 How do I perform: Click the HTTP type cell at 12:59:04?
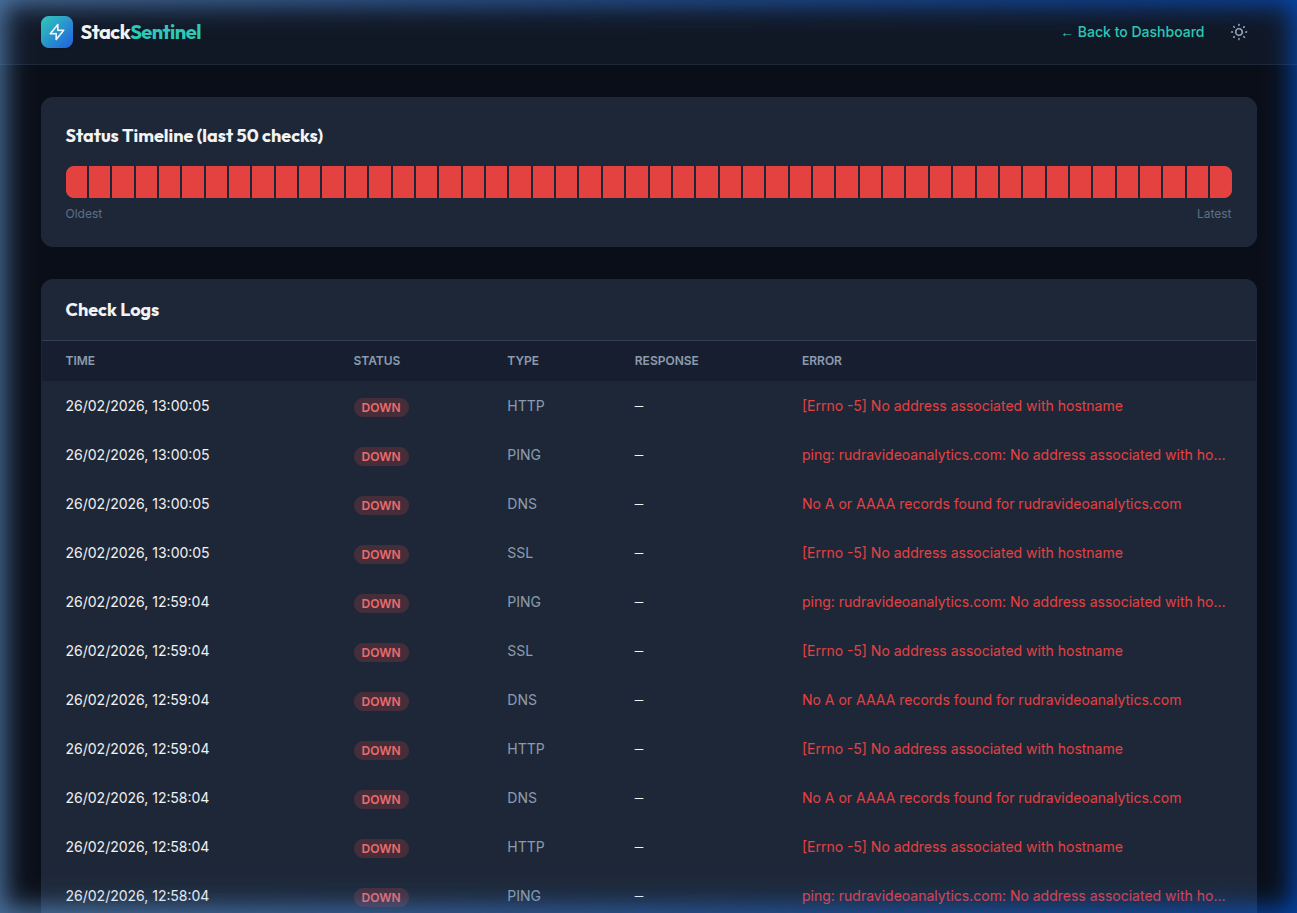[x=526, y=749]
